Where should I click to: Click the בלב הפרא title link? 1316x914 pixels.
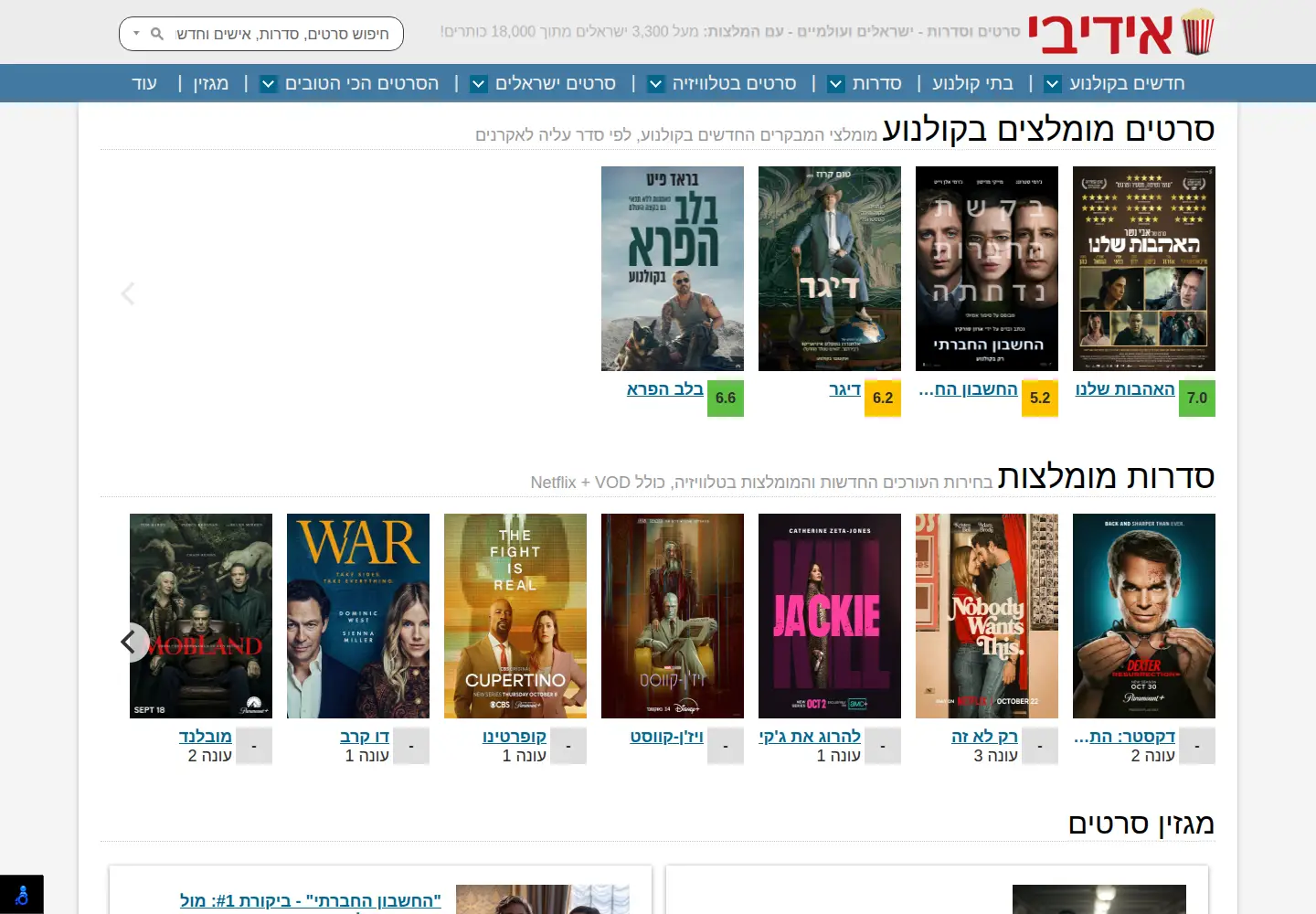pyautogui.click(x=665, y=389)
